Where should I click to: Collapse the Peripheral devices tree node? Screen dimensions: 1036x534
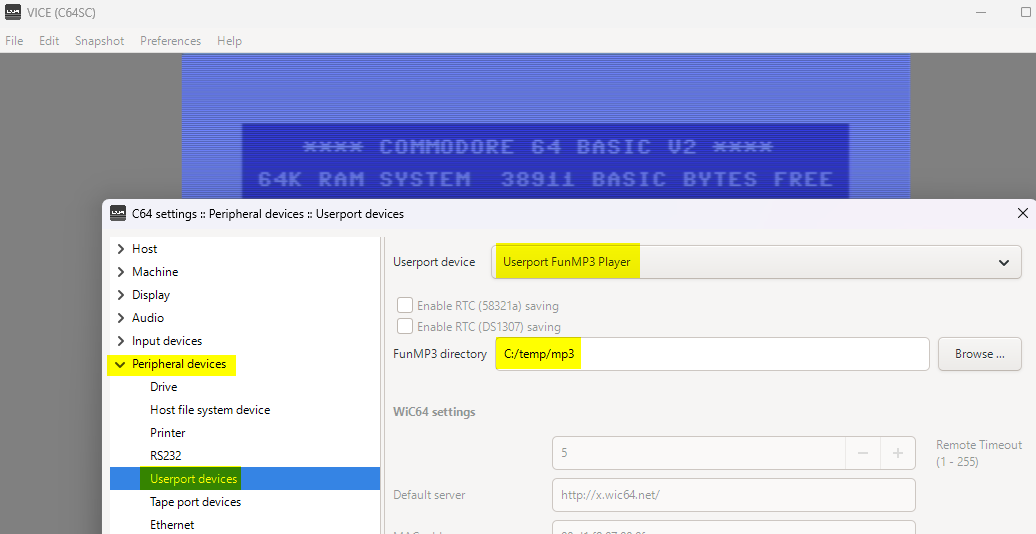[120, 364]
